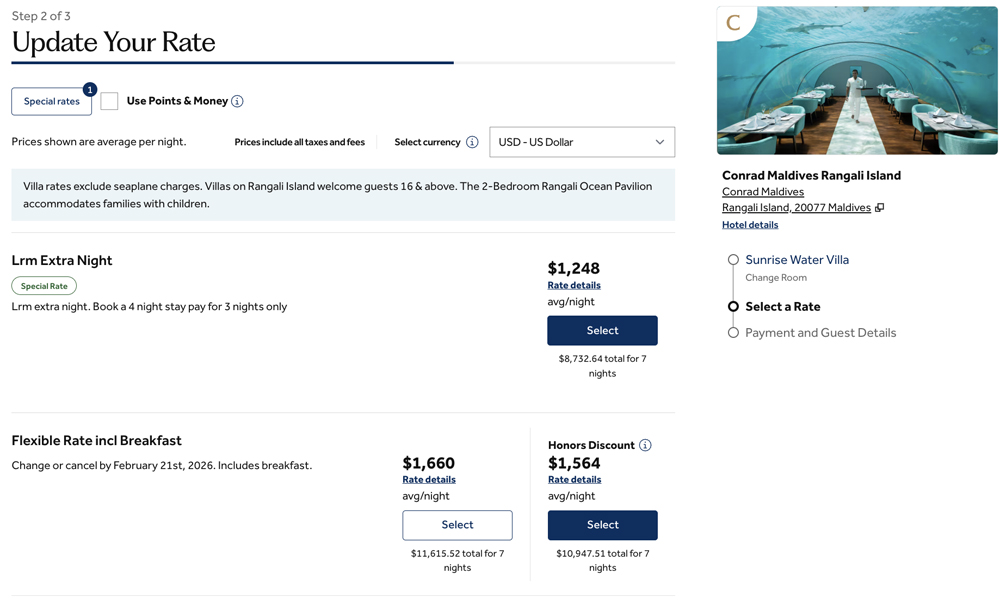
Task: Click the Prices shown are average per night text
Action: tap(99, 142)
